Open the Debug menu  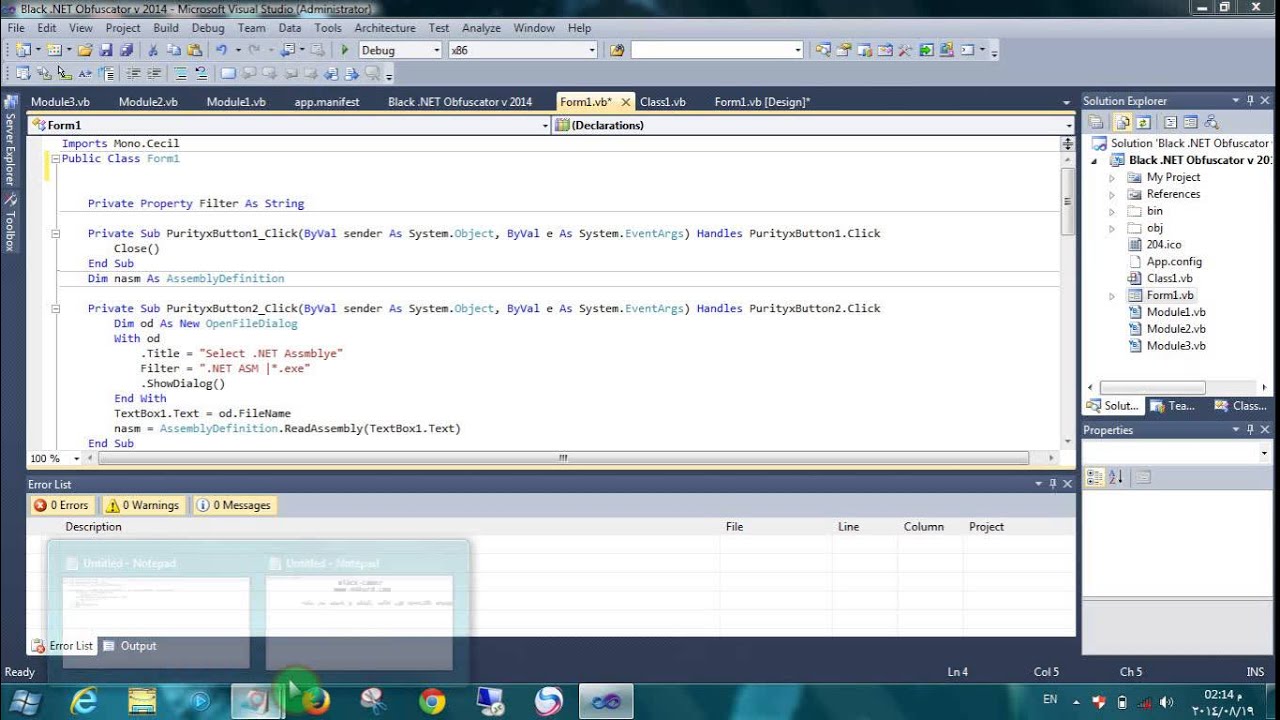click(208, 28)
